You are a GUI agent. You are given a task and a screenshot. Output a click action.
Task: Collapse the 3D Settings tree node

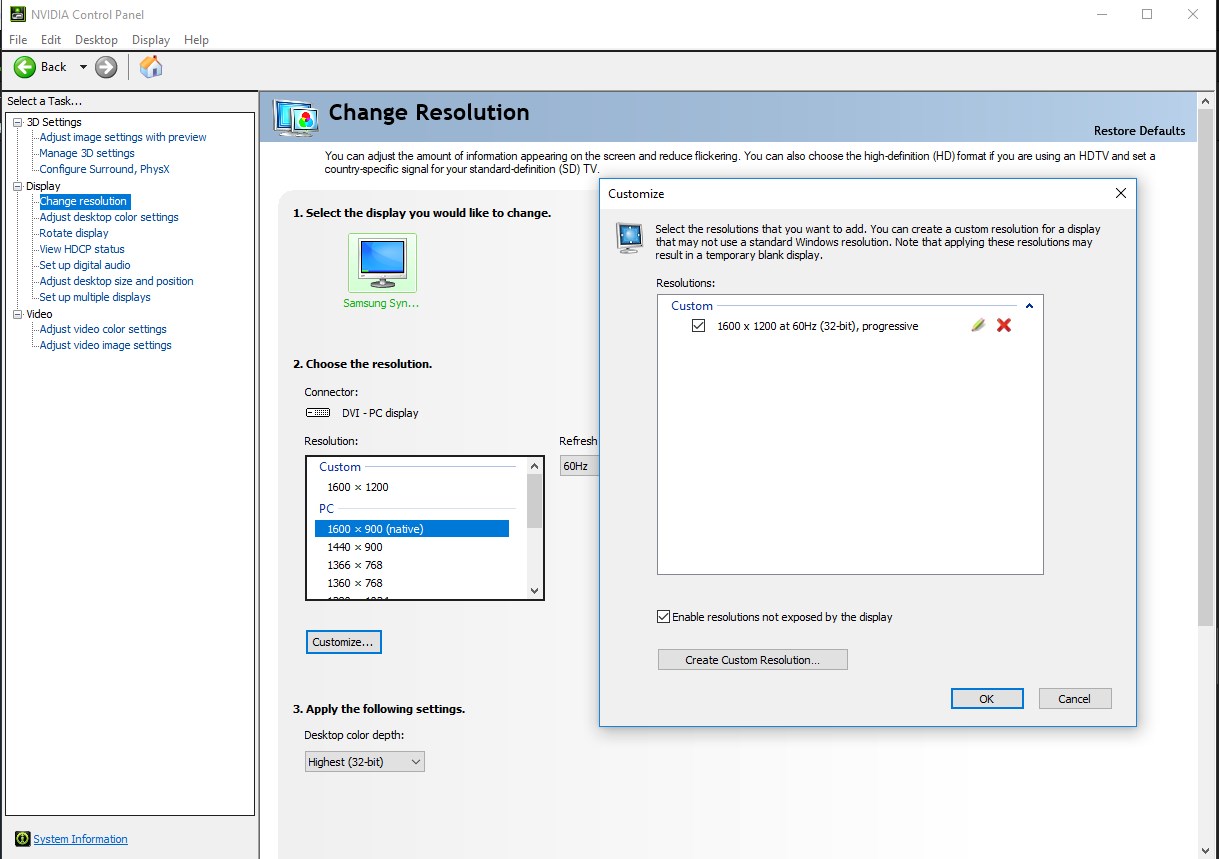[x=17, y=122]
